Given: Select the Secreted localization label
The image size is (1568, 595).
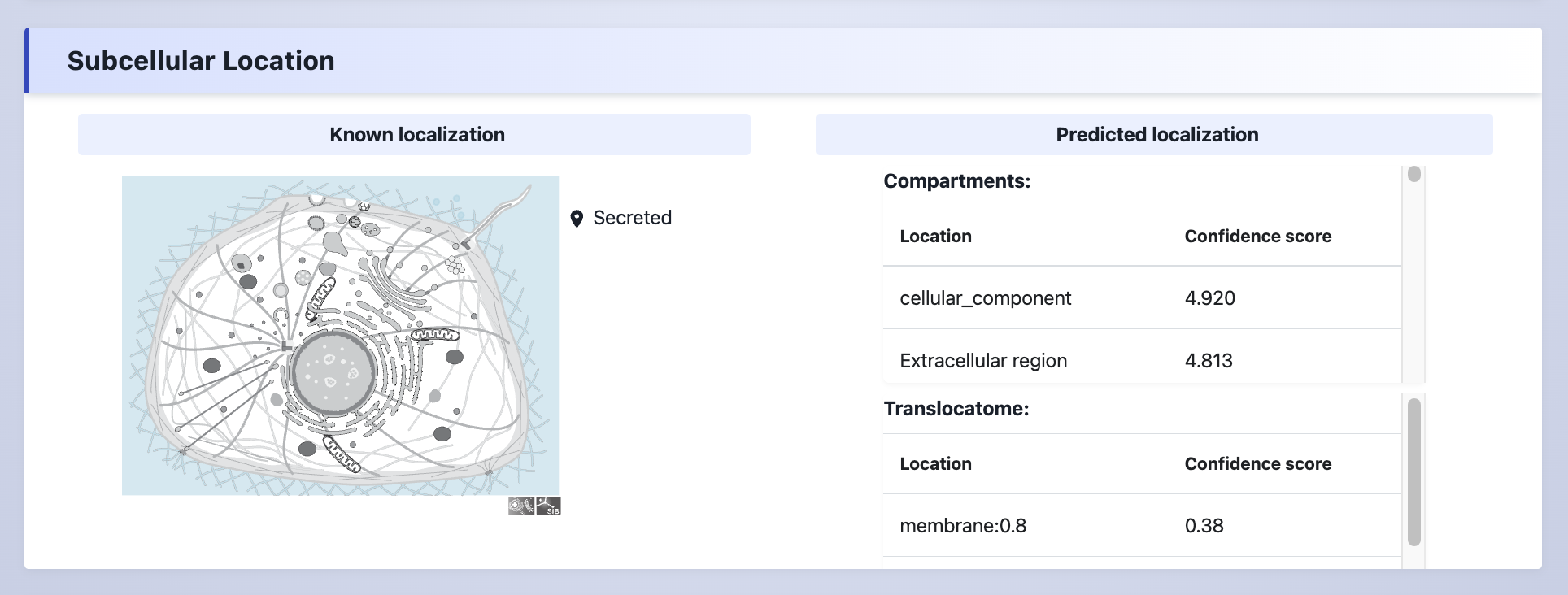Looking at the screenshot, I should pyautogui.click(x=632, y=218).
